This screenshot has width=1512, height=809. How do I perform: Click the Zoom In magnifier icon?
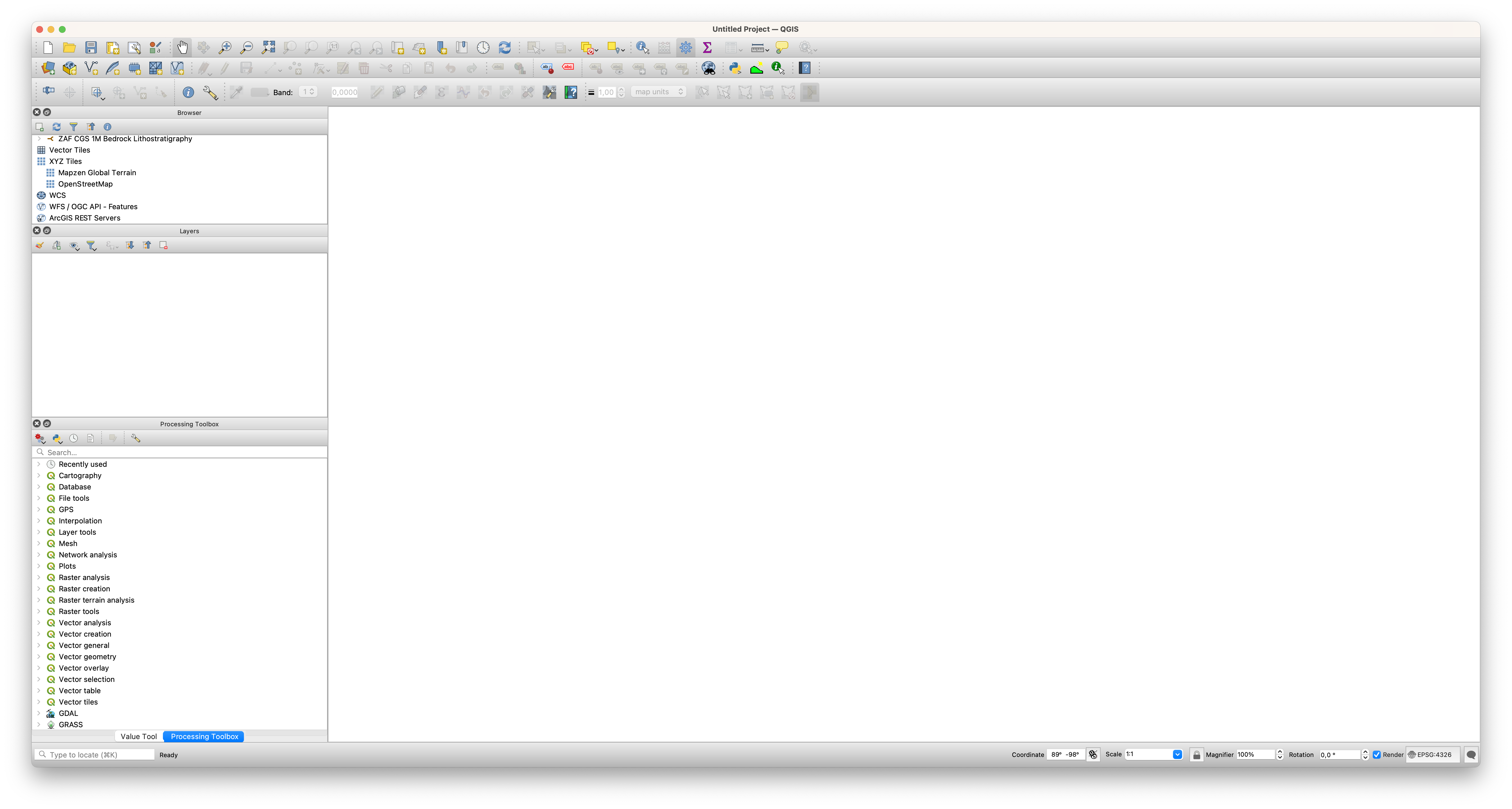coord(225,48)
